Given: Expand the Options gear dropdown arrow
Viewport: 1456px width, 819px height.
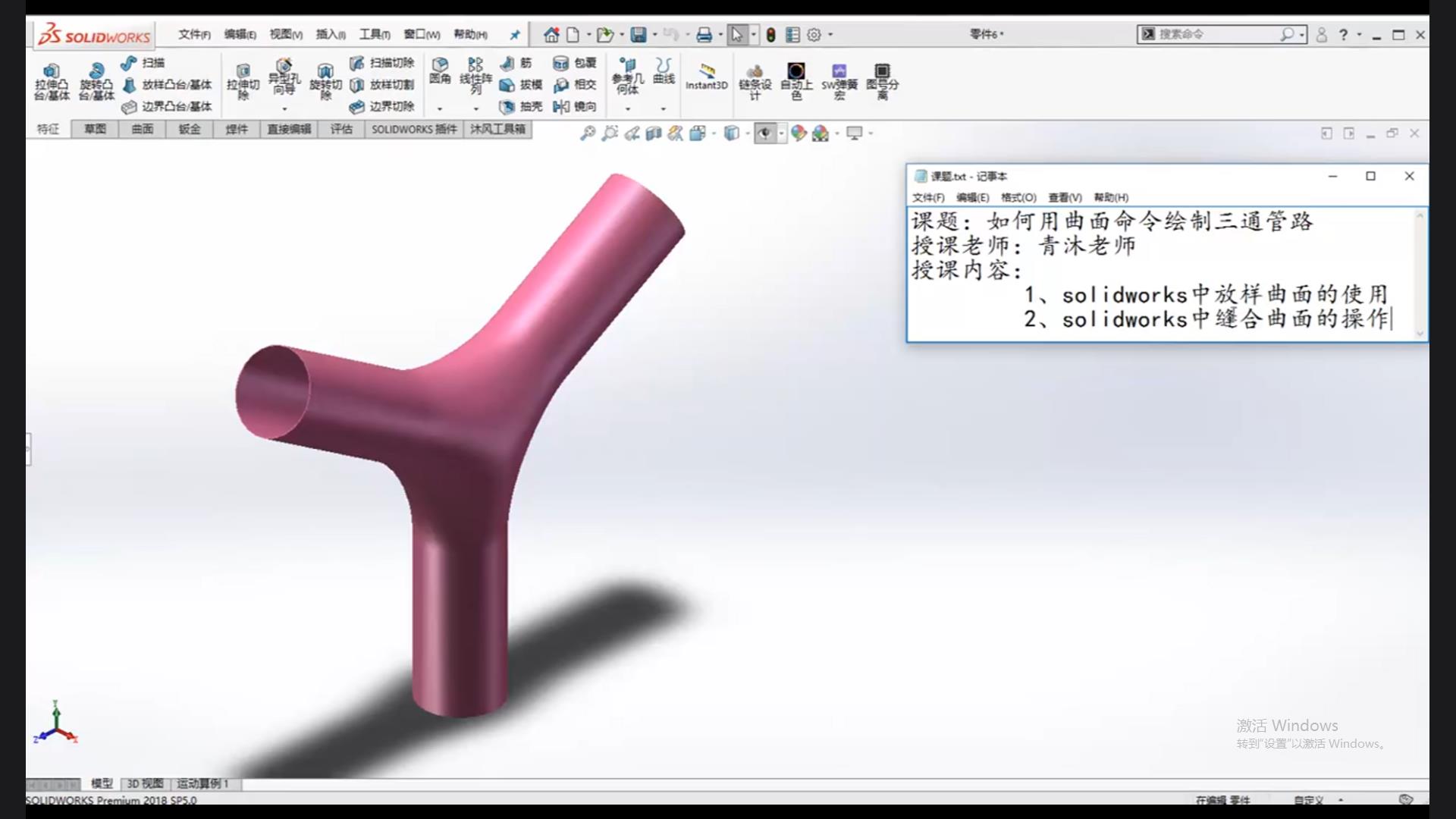Looking at the screenshot, I should pyautogui.click(x=830, y=35).
